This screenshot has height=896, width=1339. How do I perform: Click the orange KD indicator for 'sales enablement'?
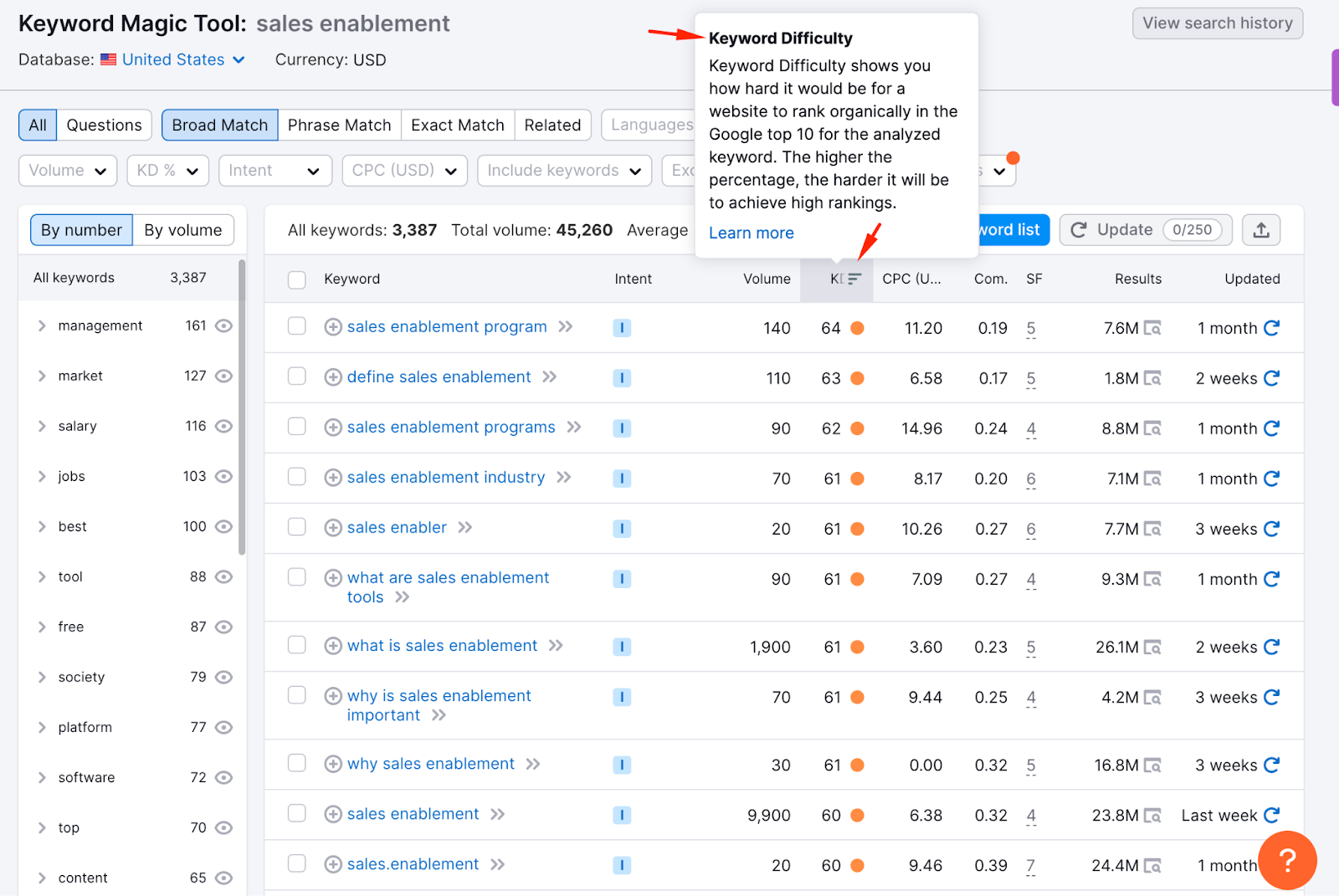[x=857, y=815]
